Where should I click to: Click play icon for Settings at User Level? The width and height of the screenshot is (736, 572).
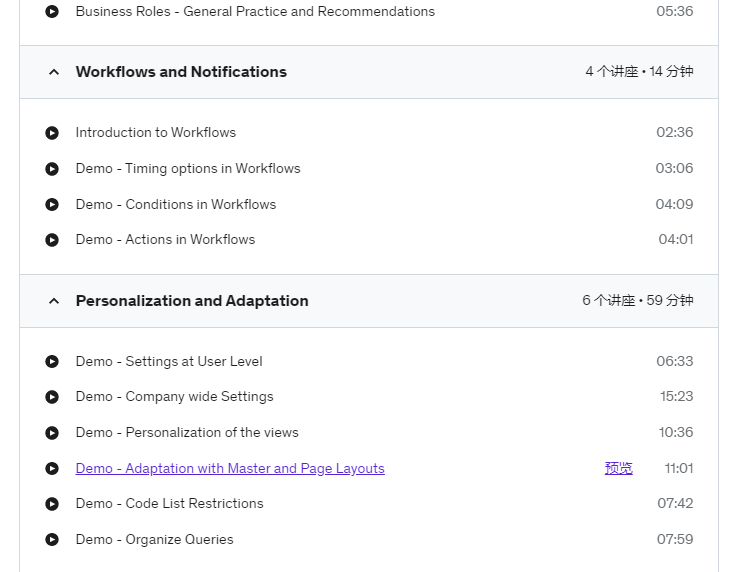[x=52, y=361]
